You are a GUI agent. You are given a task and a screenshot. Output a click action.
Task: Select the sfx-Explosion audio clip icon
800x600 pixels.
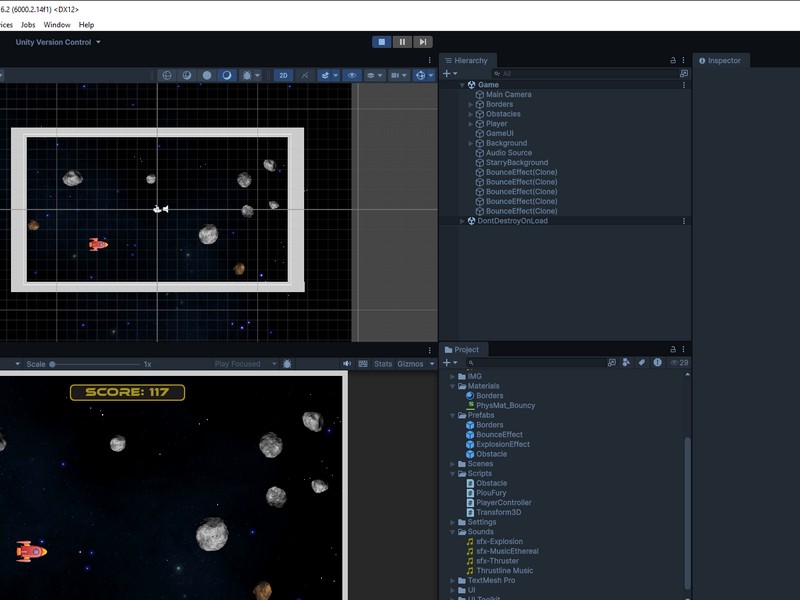(469, 542)
